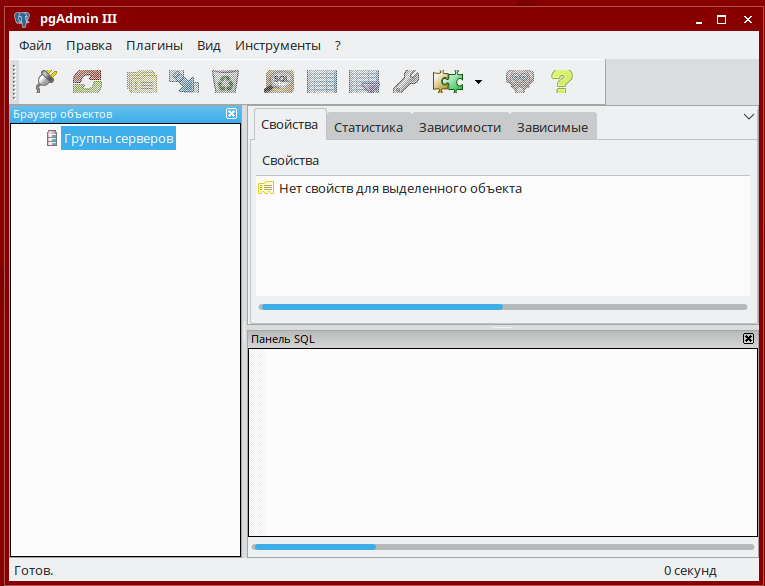
Task: Switch to the Свойства tab
Action: pos(290,124)
